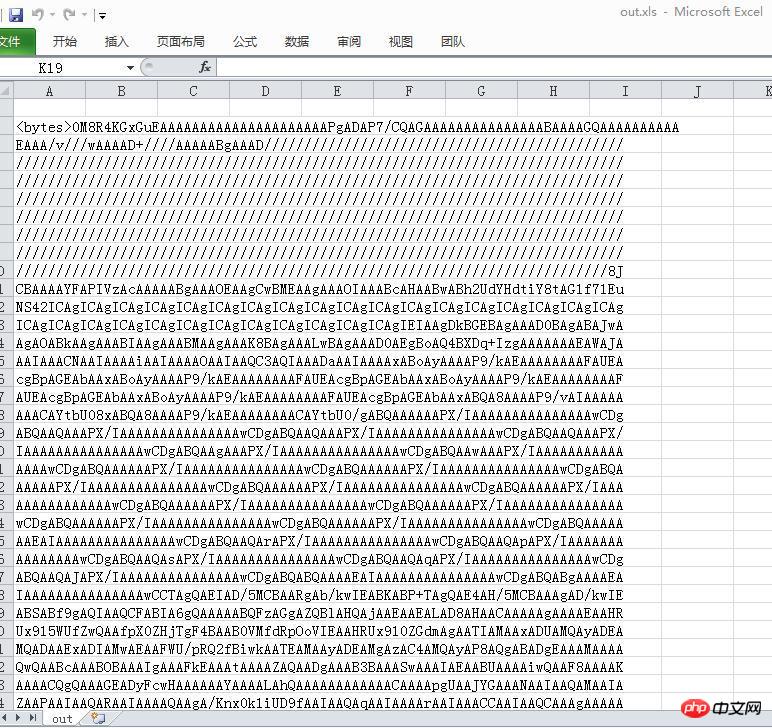This screenshot has width=772, height=728.
Task: Insert a new worksheet with tab icon
Action: pos(97,719)
